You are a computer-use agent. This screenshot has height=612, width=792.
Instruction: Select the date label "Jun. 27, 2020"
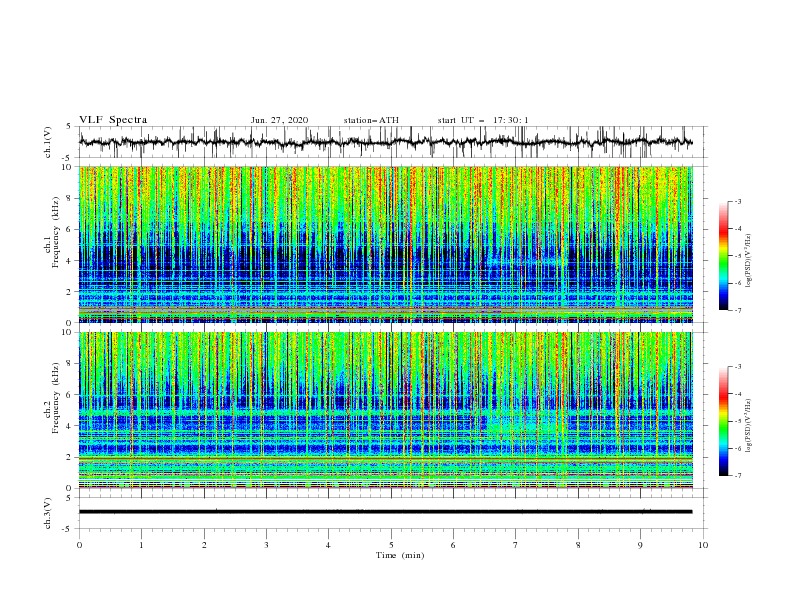[279, 120]
